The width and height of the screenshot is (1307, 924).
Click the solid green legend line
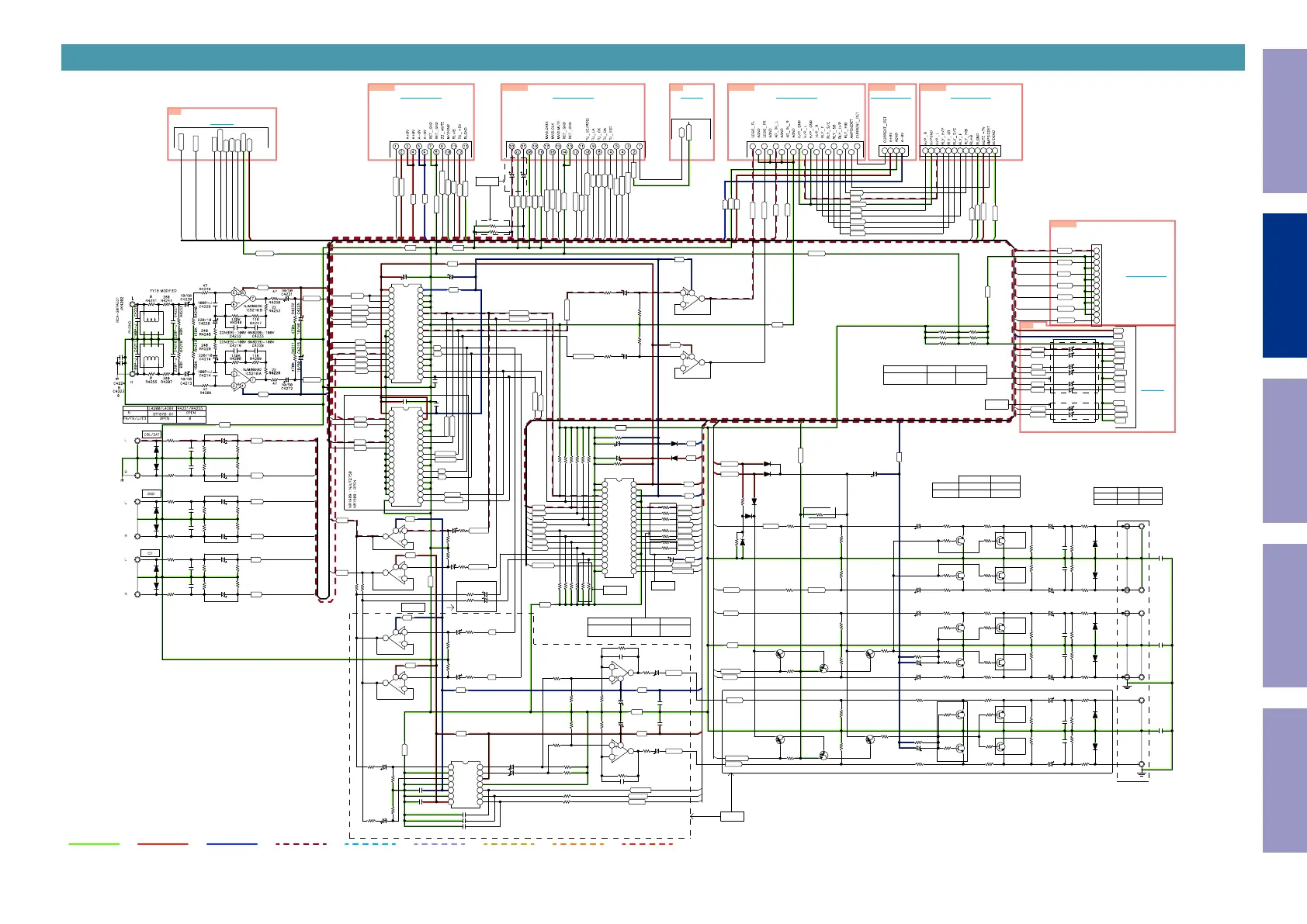(94, 843)
